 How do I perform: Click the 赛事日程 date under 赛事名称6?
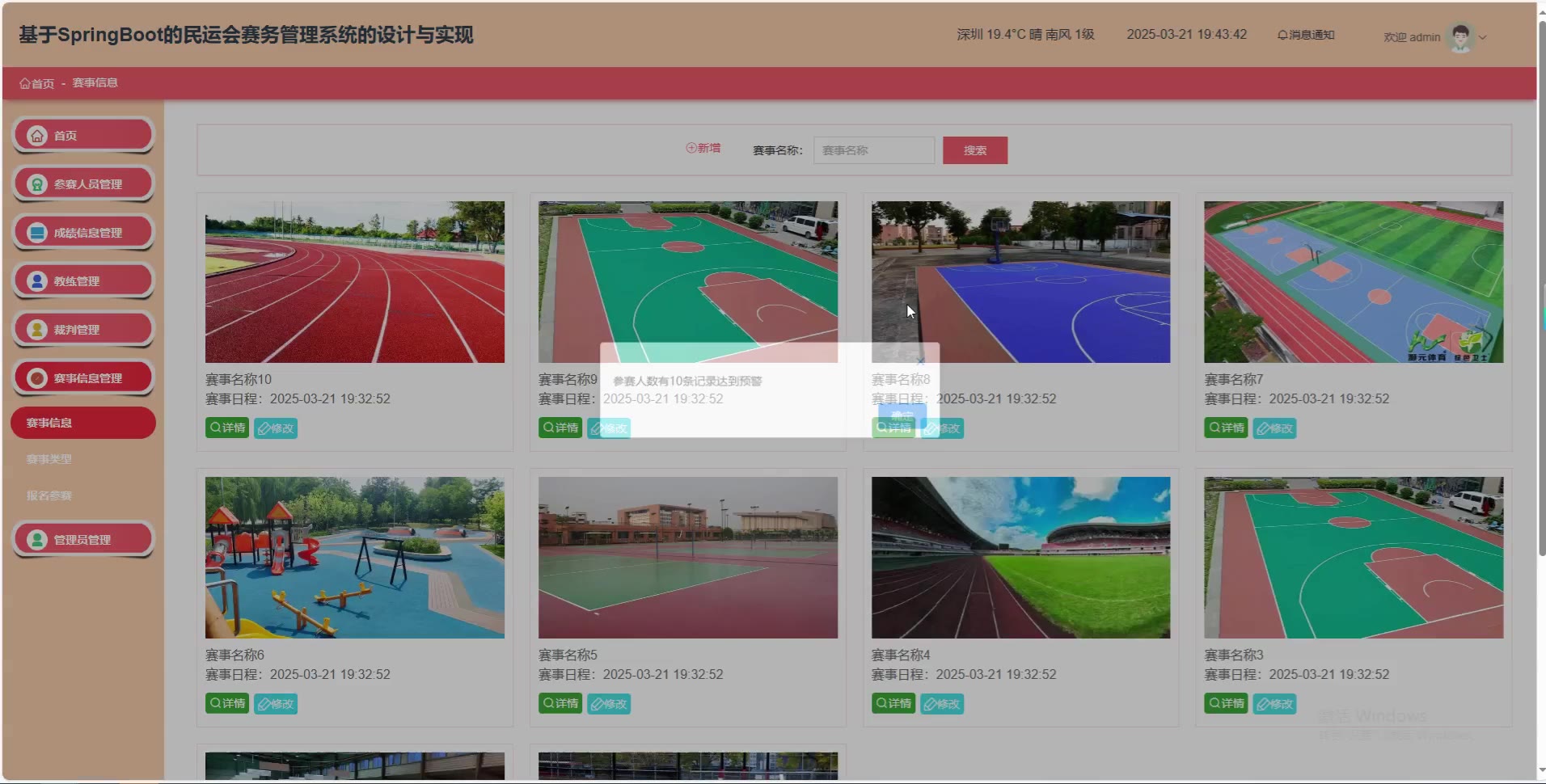click(x=298, y=675)
